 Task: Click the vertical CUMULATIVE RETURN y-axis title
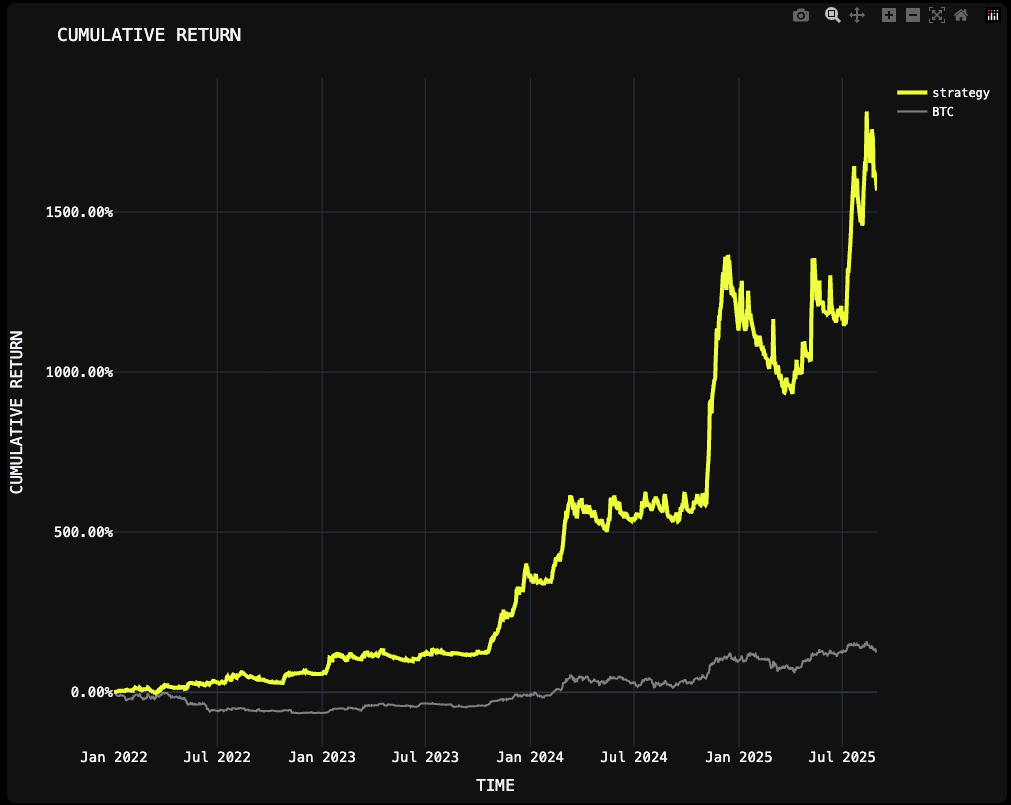16,412
